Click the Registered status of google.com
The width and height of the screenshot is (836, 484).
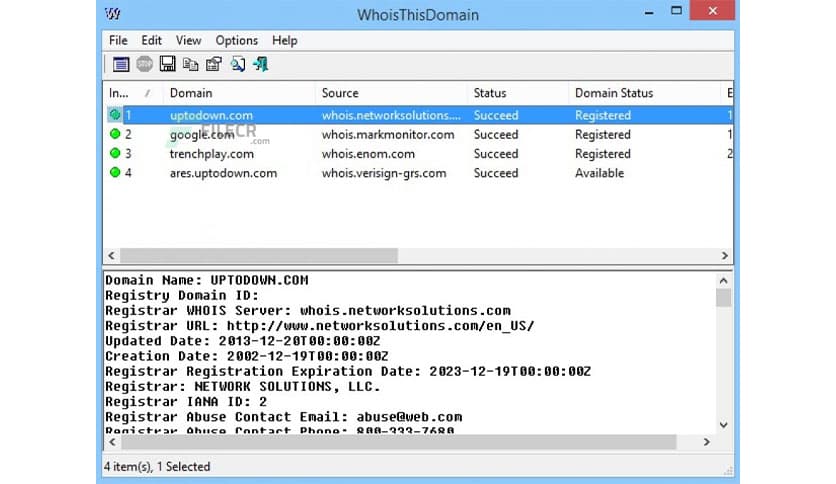coord(602,134)
